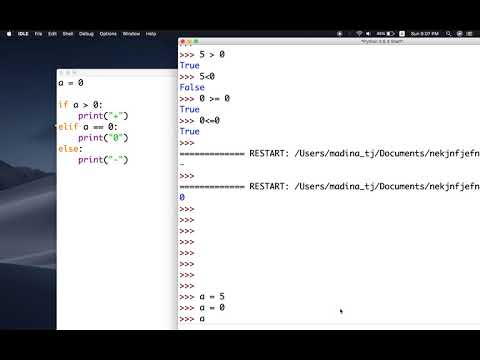Screen dimensions: 480x360
Task: Click print("+") in editor window
Action: pos(103,116)
